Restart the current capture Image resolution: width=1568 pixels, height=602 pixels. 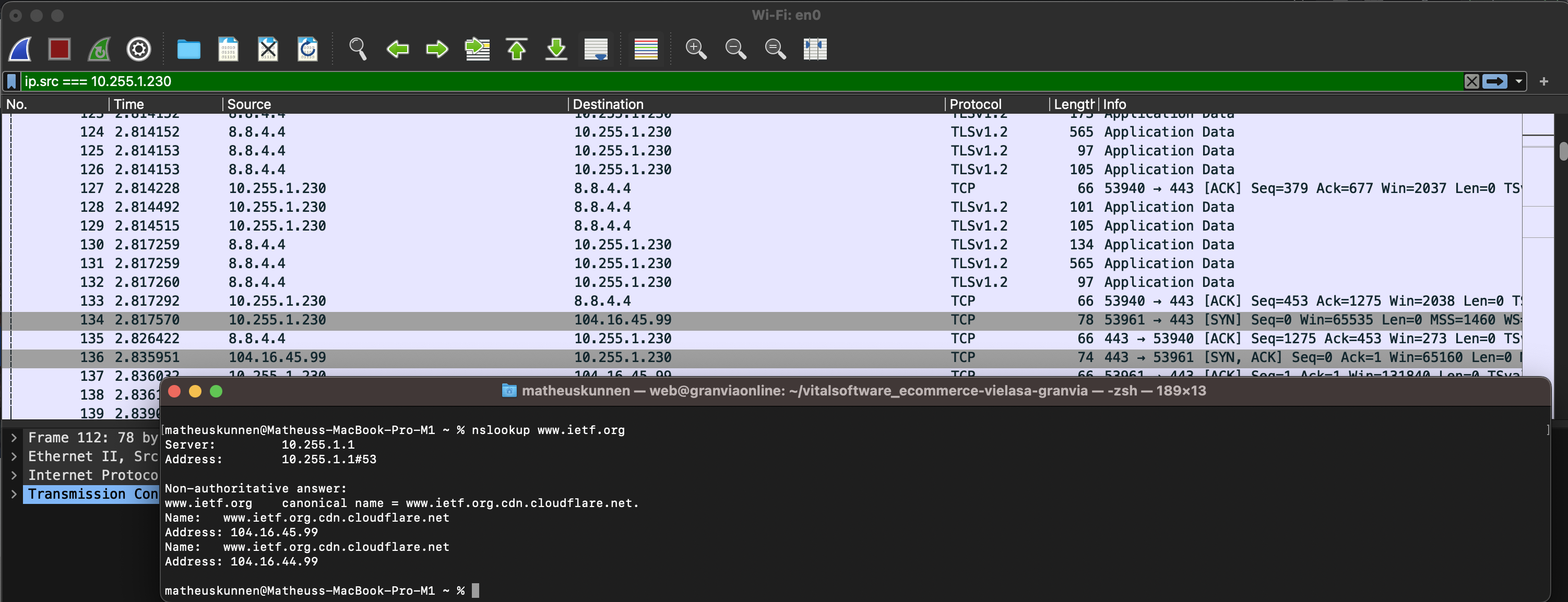(99, 49)
